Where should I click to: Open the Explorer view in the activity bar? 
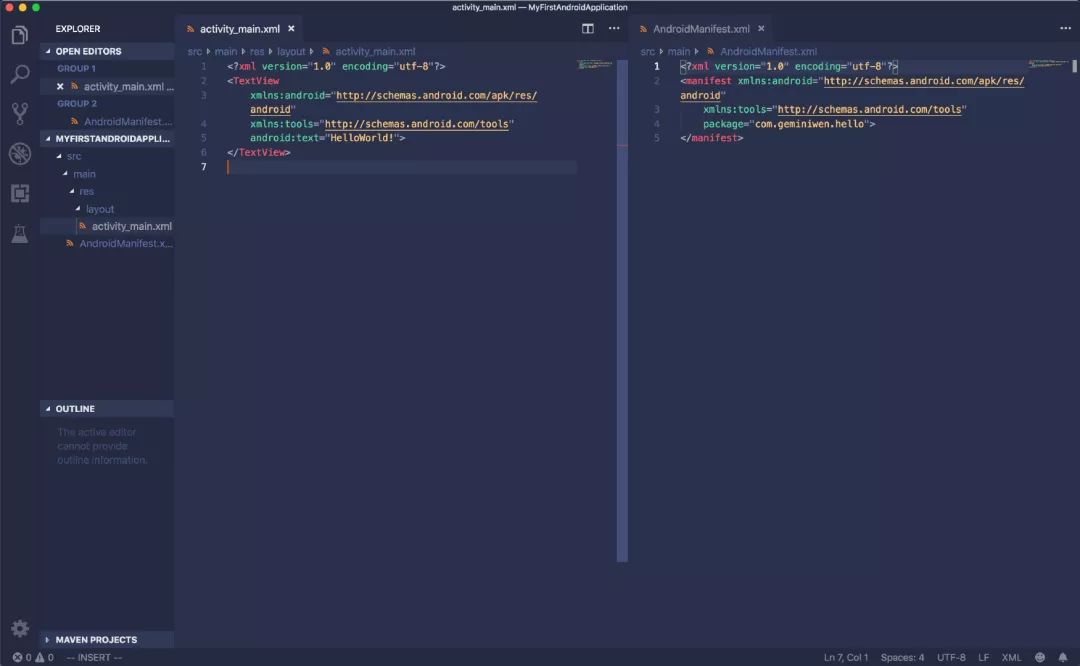[19, 34]
